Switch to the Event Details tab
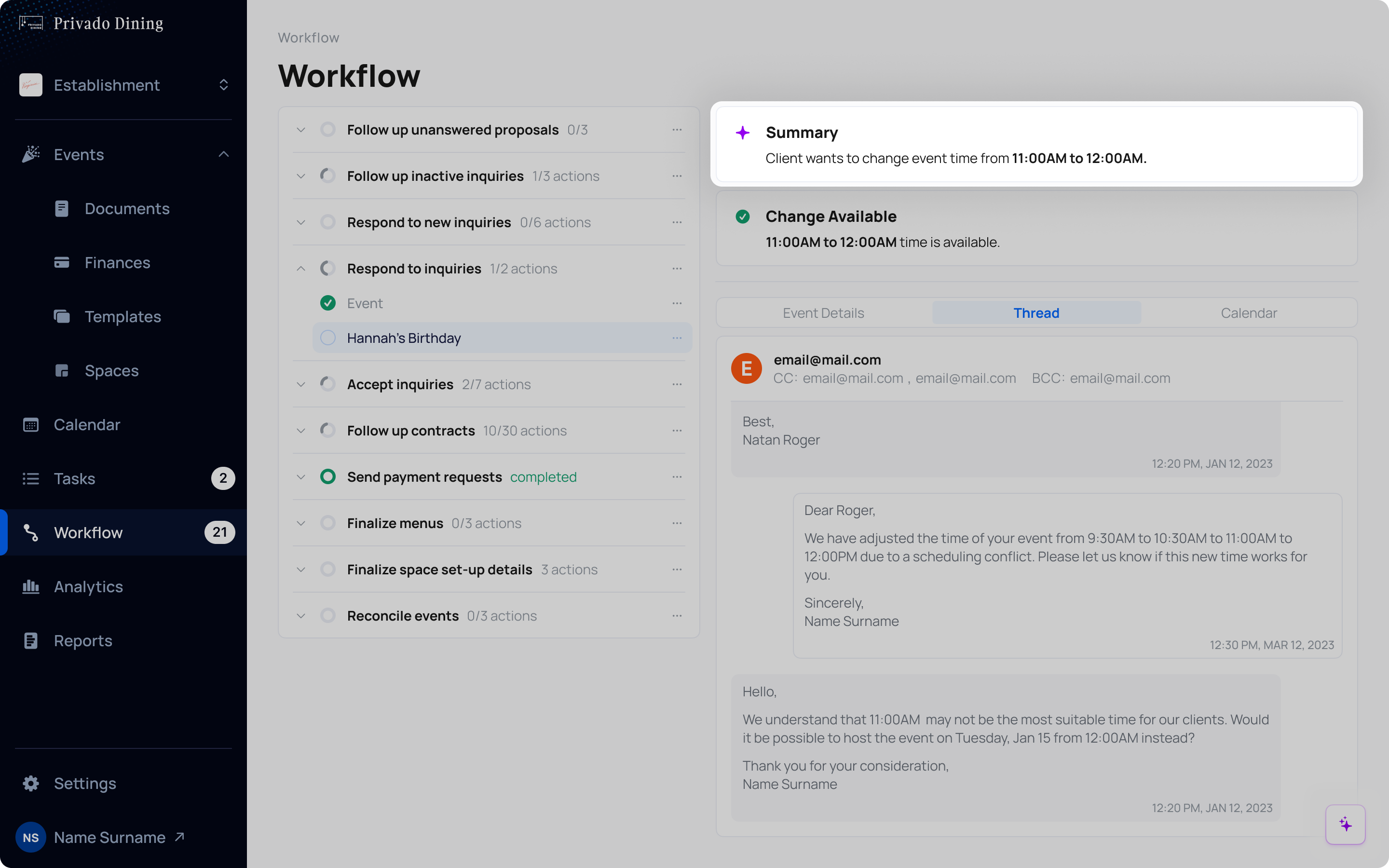 [x=823, y=313]
